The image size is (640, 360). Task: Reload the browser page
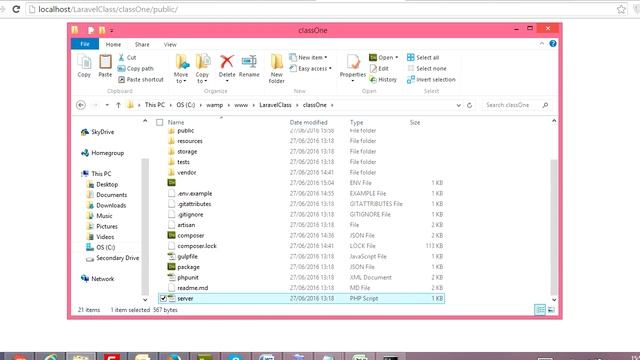16,9
